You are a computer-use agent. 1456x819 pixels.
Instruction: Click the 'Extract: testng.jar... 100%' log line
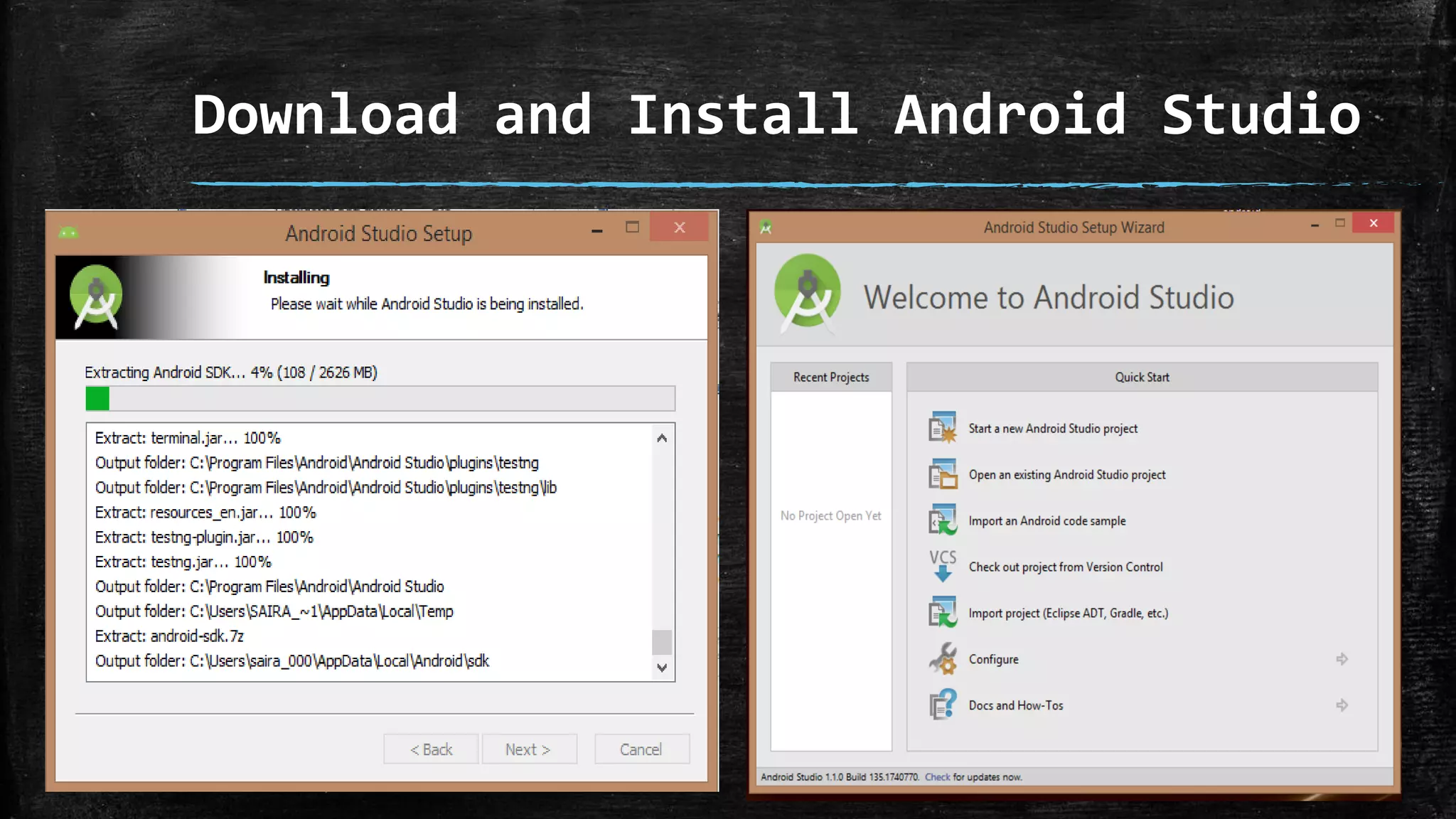click(x=183, y=562)
